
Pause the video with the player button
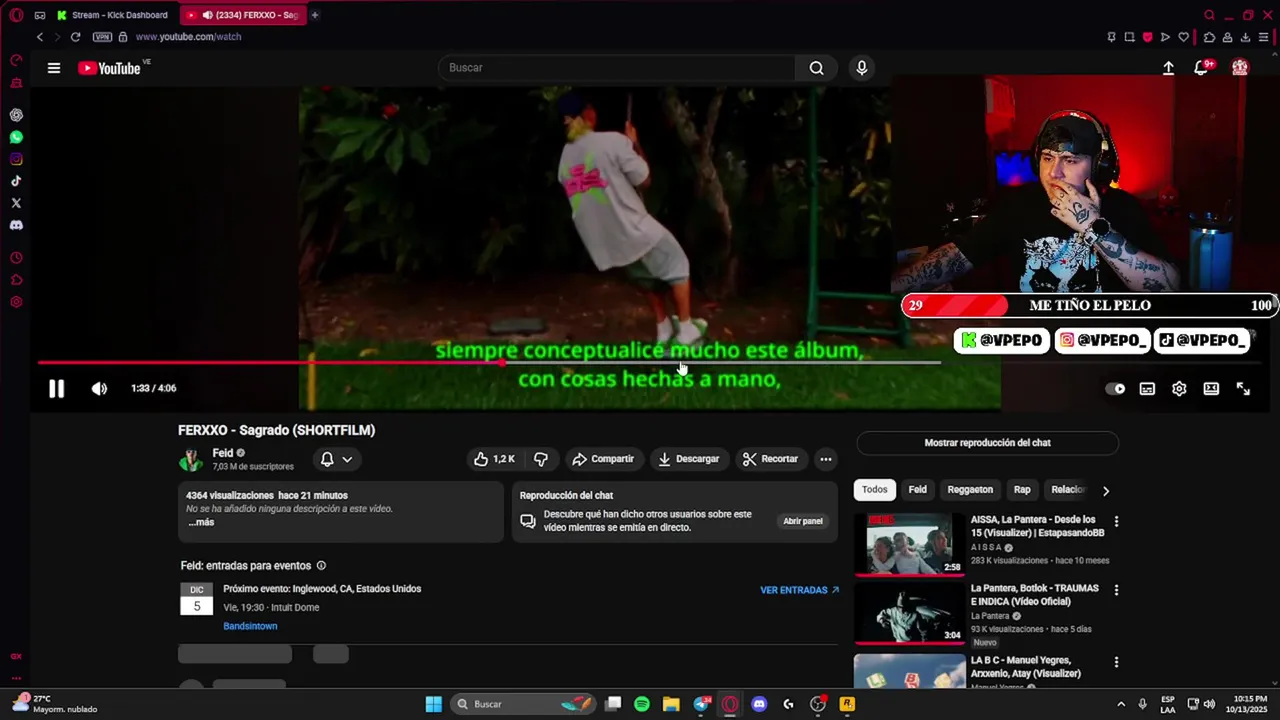[x=56, y=389]
